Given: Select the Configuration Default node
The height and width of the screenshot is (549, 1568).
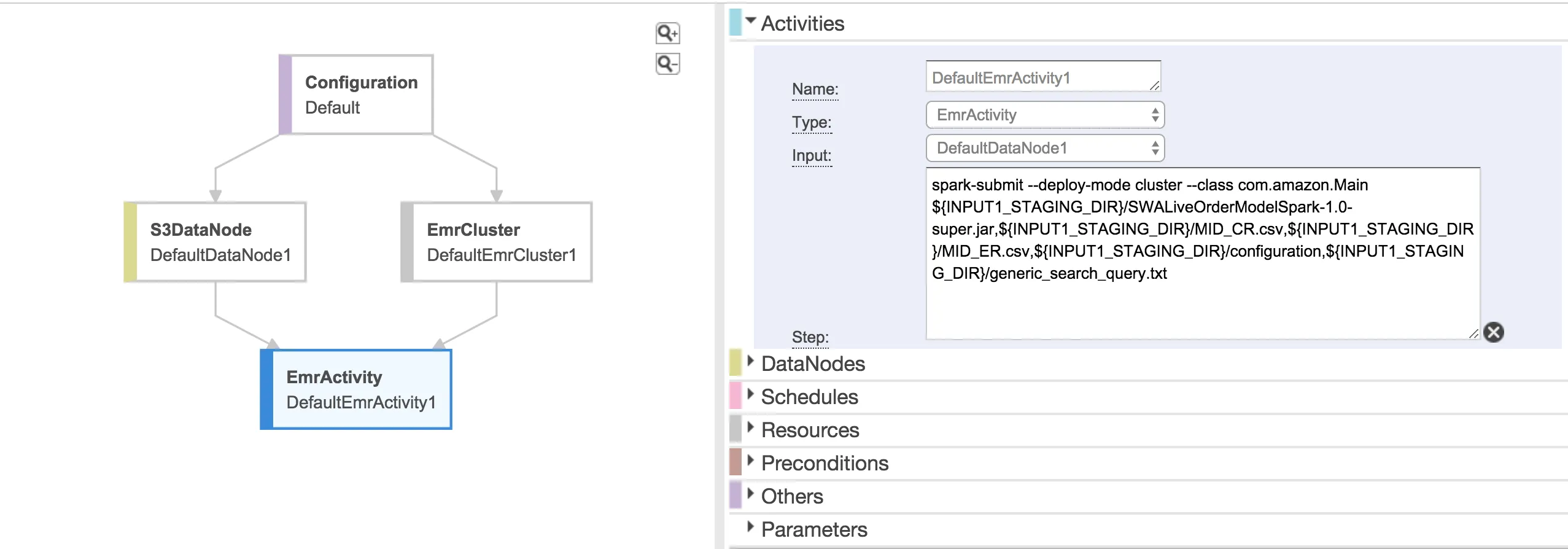Looking at the screenshot, I should click(356, 95).
